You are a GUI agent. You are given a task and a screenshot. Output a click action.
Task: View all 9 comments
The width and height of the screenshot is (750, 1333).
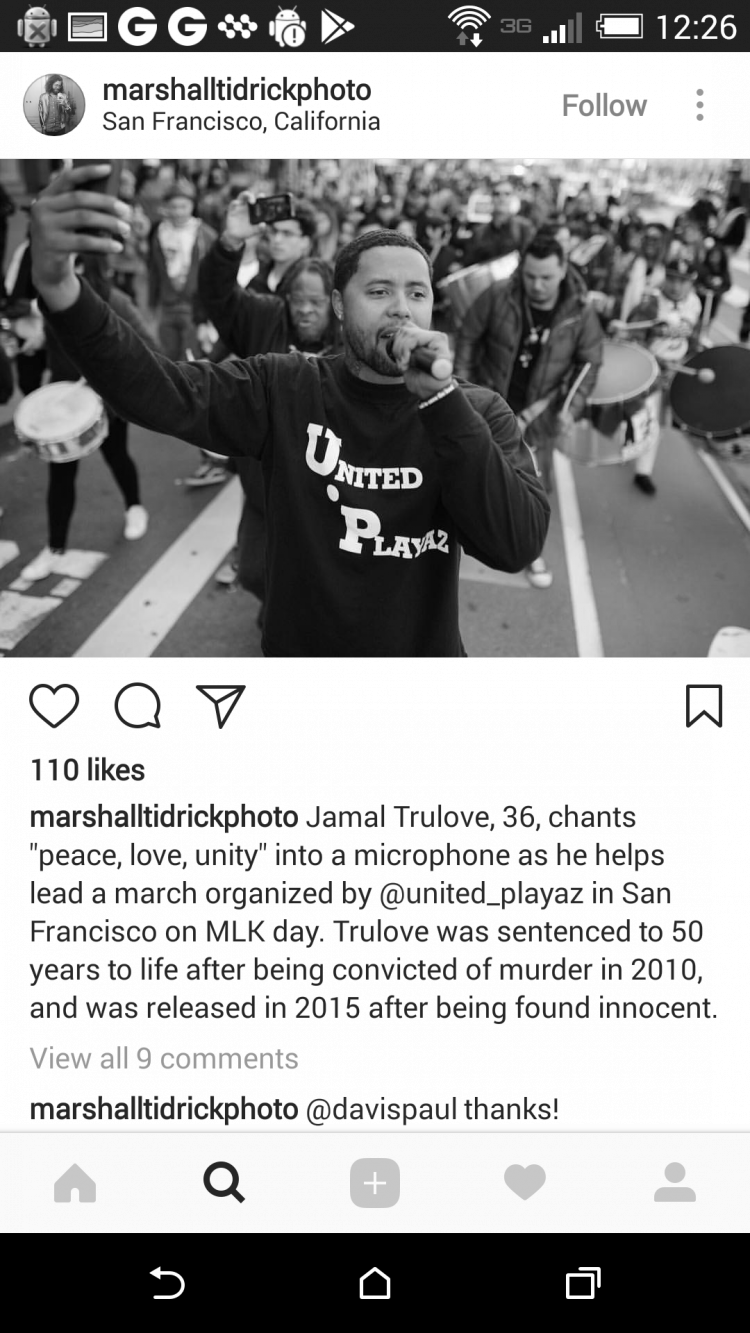(x=164, y=1058)
